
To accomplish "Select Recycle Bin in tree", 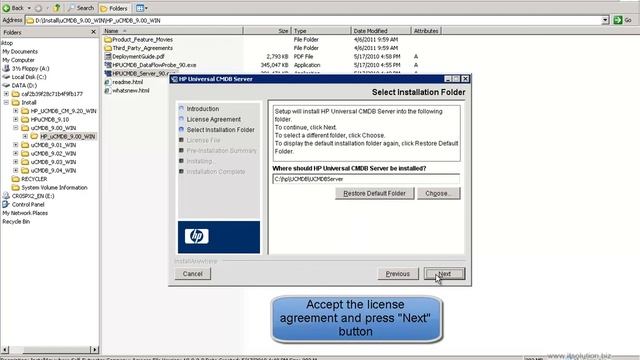I will (x=16, y=222).
